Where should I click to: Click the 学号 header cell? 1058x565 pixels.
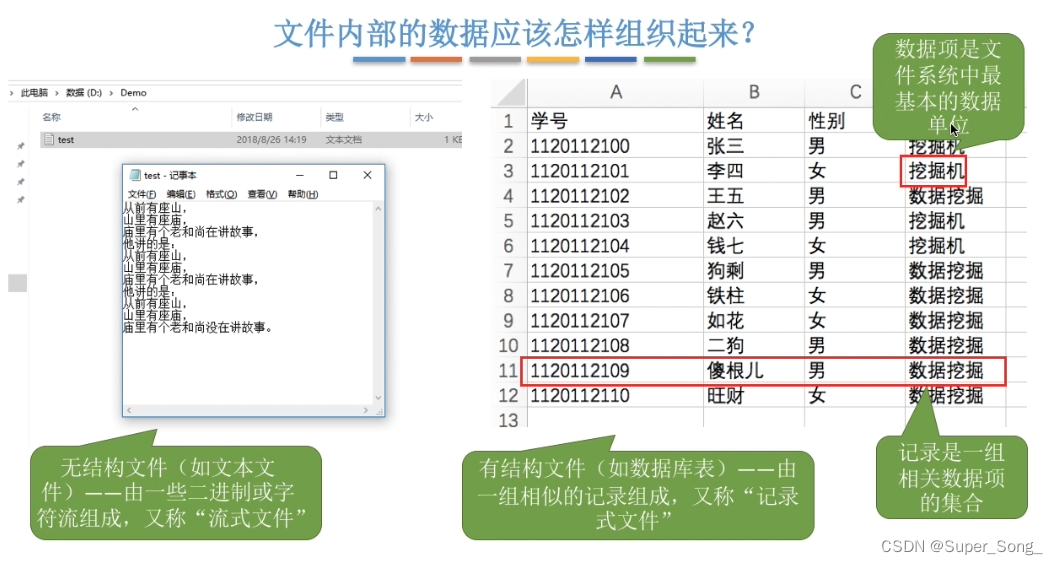coord(615,121)
